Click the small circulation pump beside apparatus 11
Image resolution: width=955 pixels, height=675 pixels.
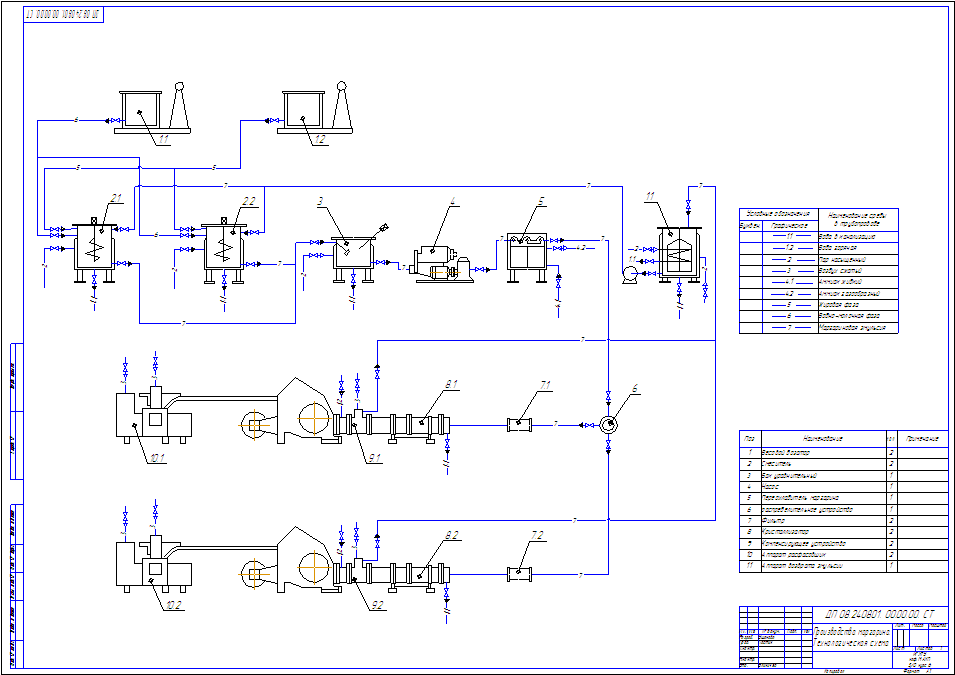629,275
